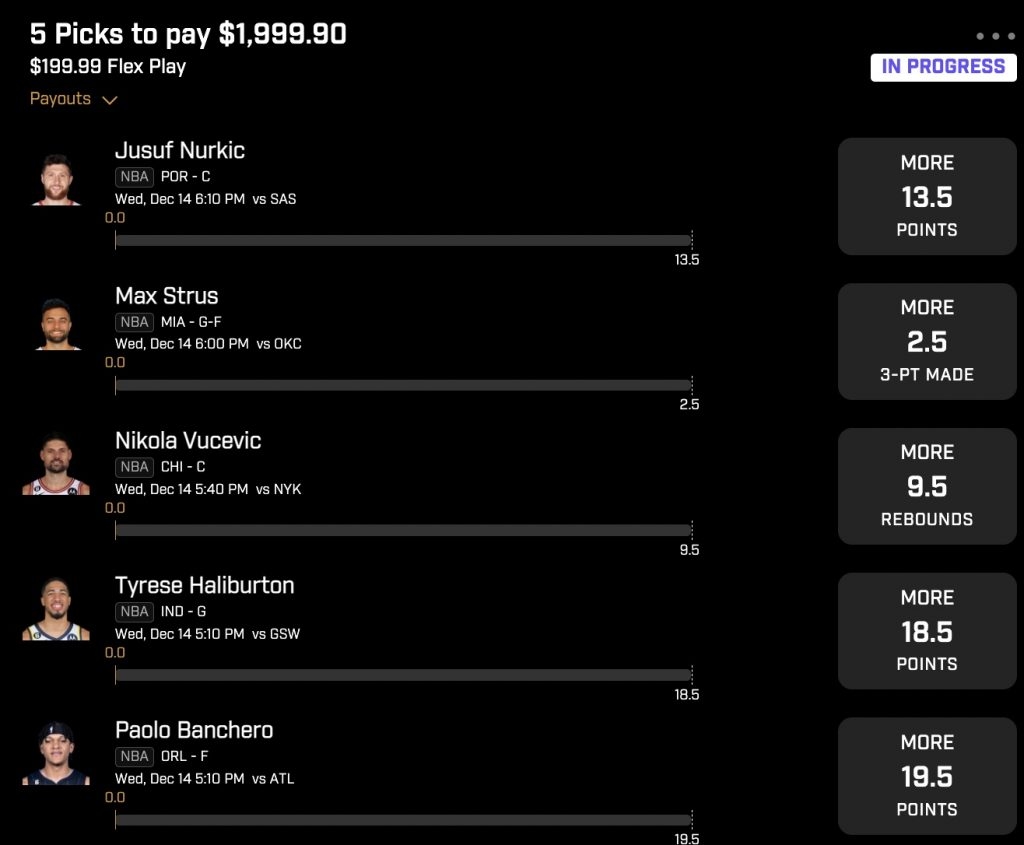Select the MORE 19.5 POINTS card
Viewport: 1024px width, 845px height.
coord(927,776)
